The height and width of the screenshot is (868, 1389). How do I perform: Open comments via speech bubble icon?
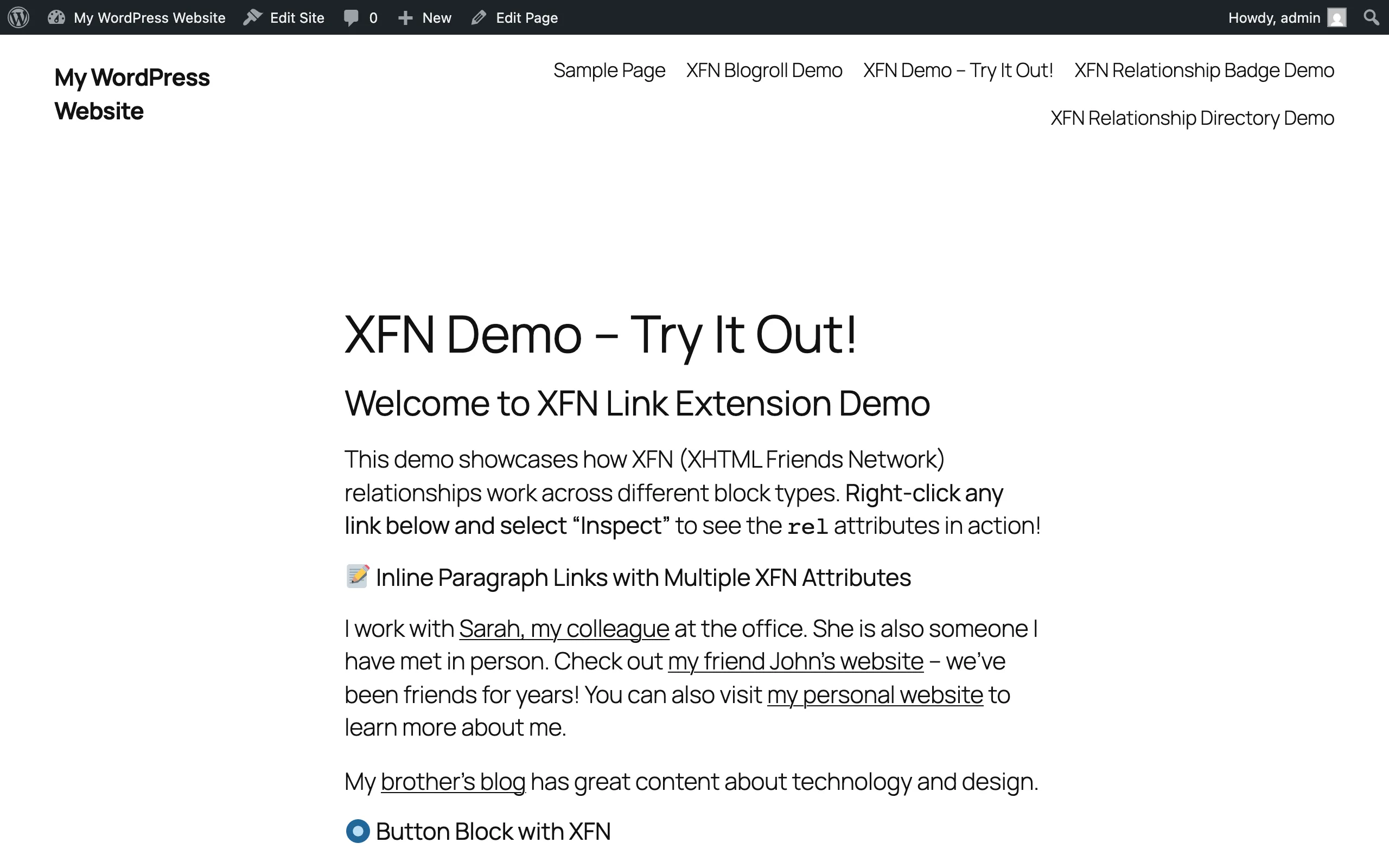coord(351,18)
